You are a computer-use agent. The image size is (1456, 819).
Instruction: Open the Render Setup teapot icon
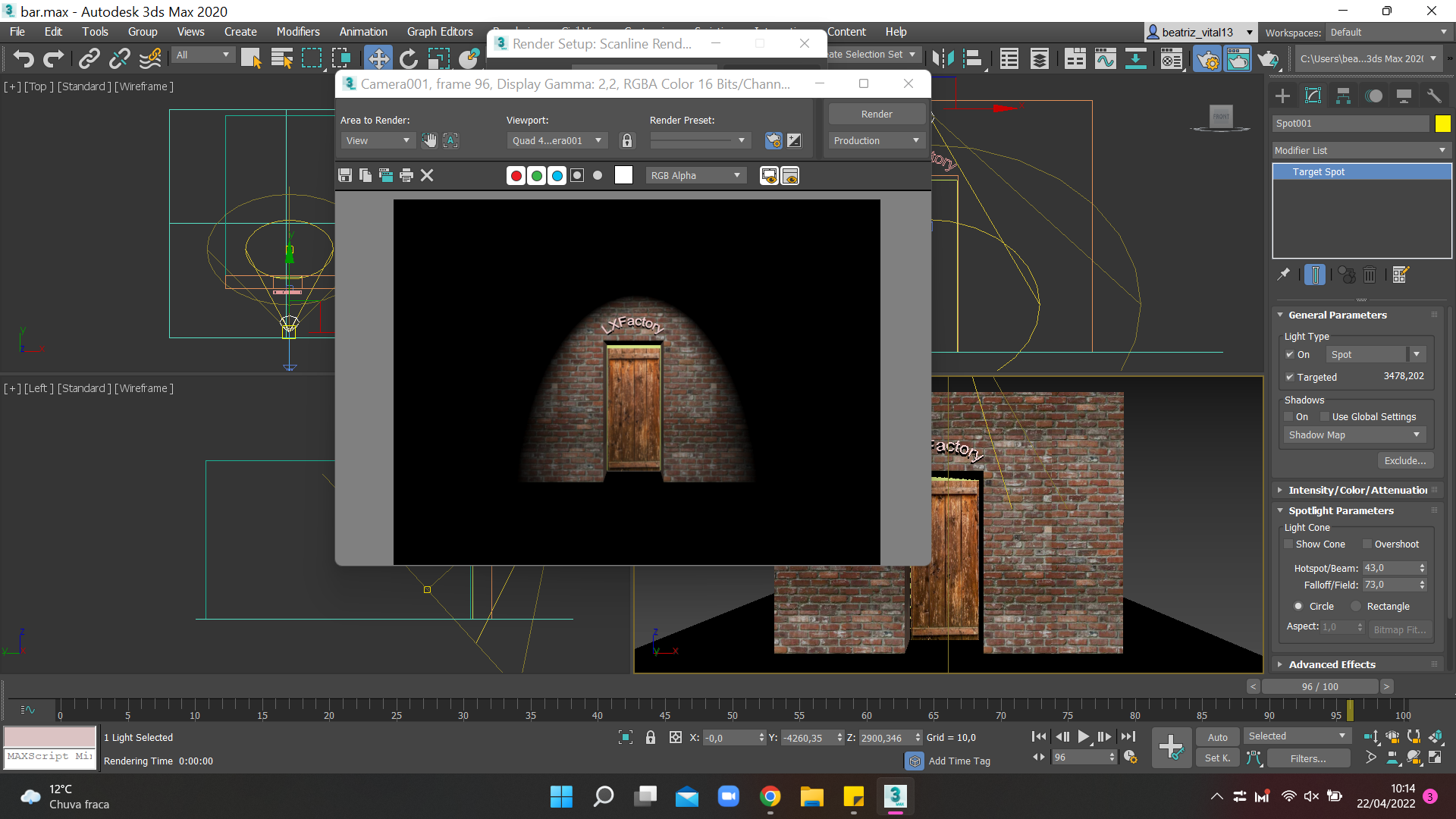(x=1207, y=58)
